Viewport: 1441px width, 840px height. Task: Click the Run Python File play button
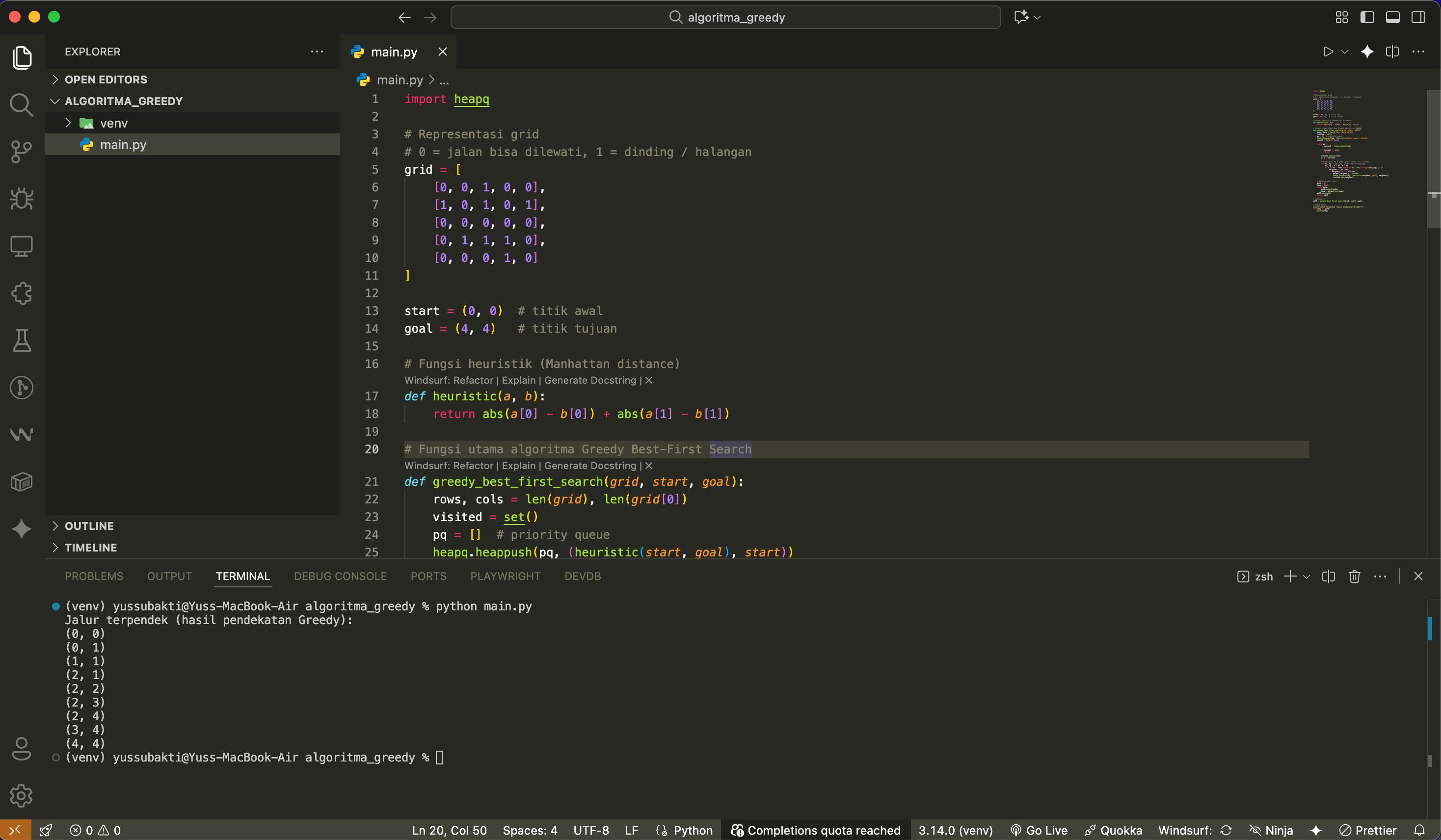tap(1328, 52)
